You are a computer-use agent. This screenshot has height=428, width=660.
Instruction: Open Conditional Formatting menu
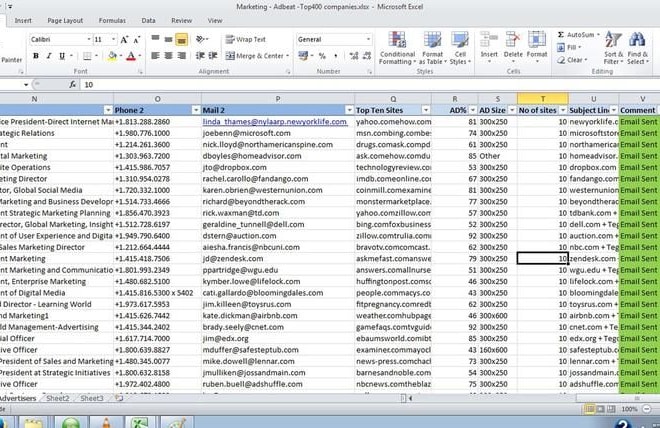397,48
